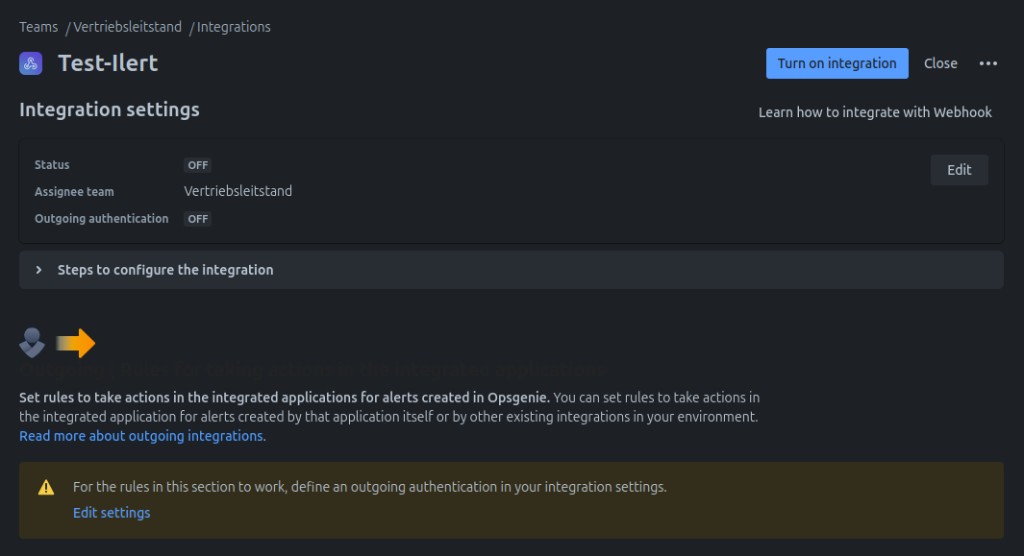Image resolution: width=1024 pixels, height=556 pixels.
Task: Click the orange outgoing arrow icon
Action: pyautogui.click(x=76, y=344)
